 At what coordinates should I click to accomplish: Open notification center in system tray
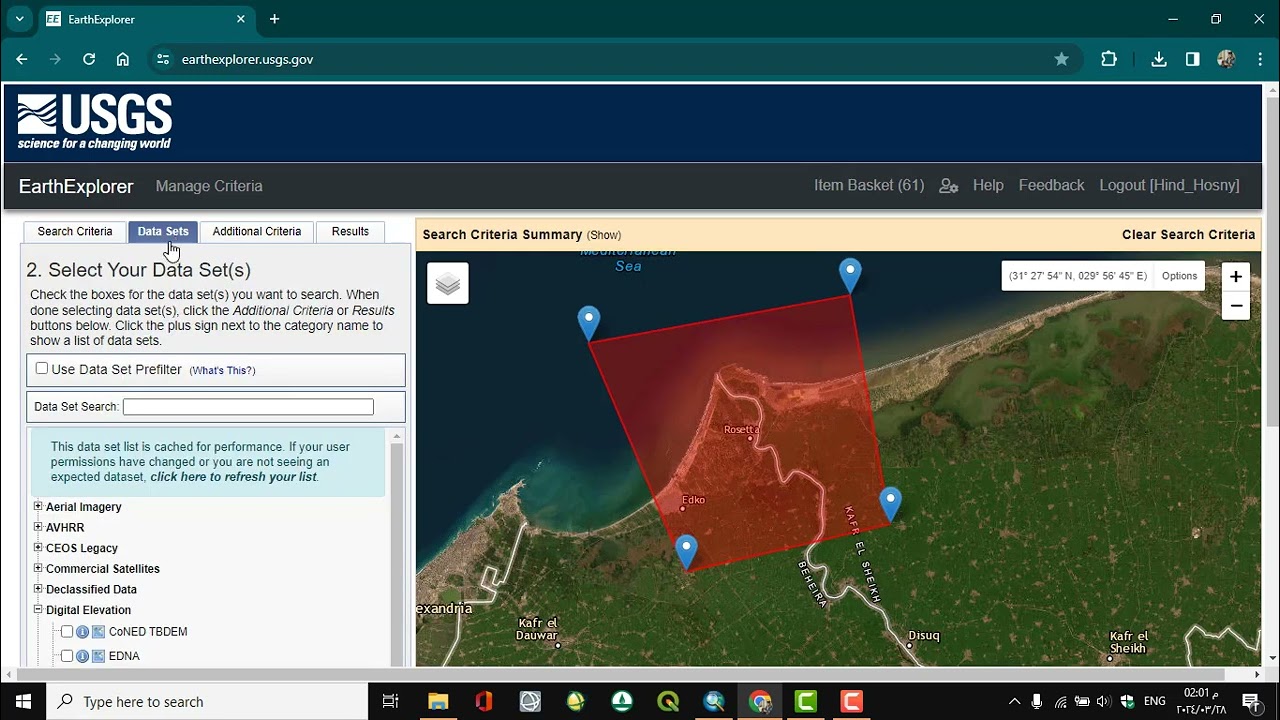1250,702
